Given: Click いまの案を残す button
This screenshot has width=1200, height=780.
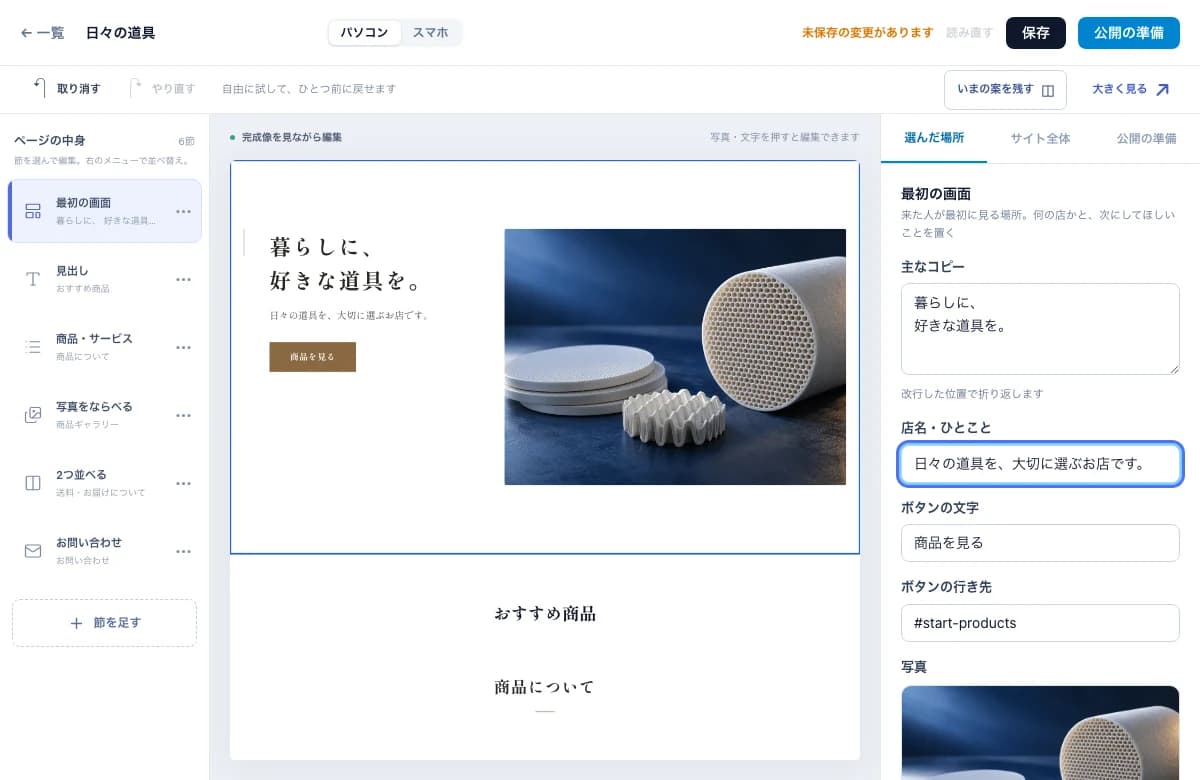Looking at the screenshot, I should (1005, 89).
